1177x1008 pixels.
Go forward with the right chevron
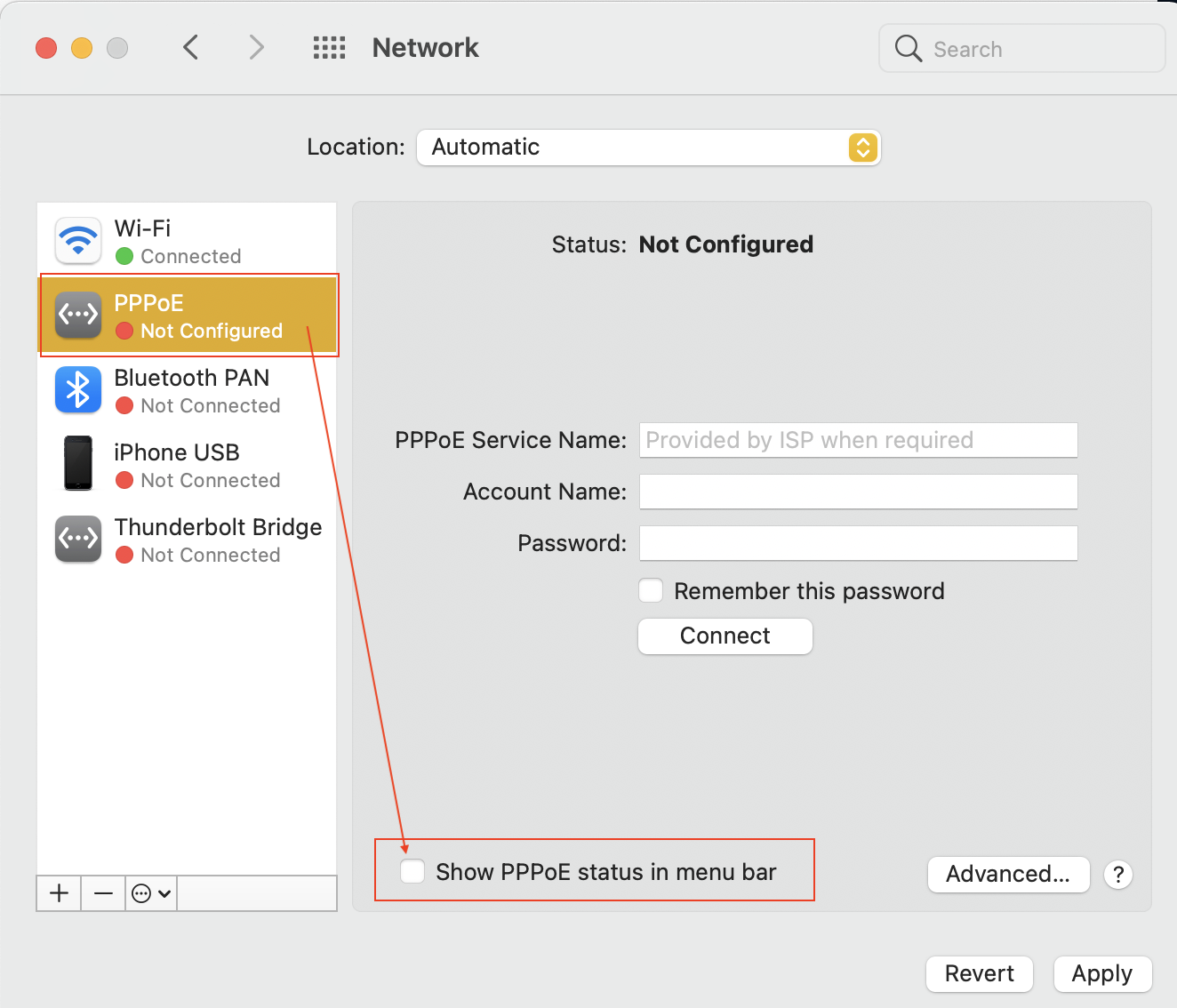(256, 47)
